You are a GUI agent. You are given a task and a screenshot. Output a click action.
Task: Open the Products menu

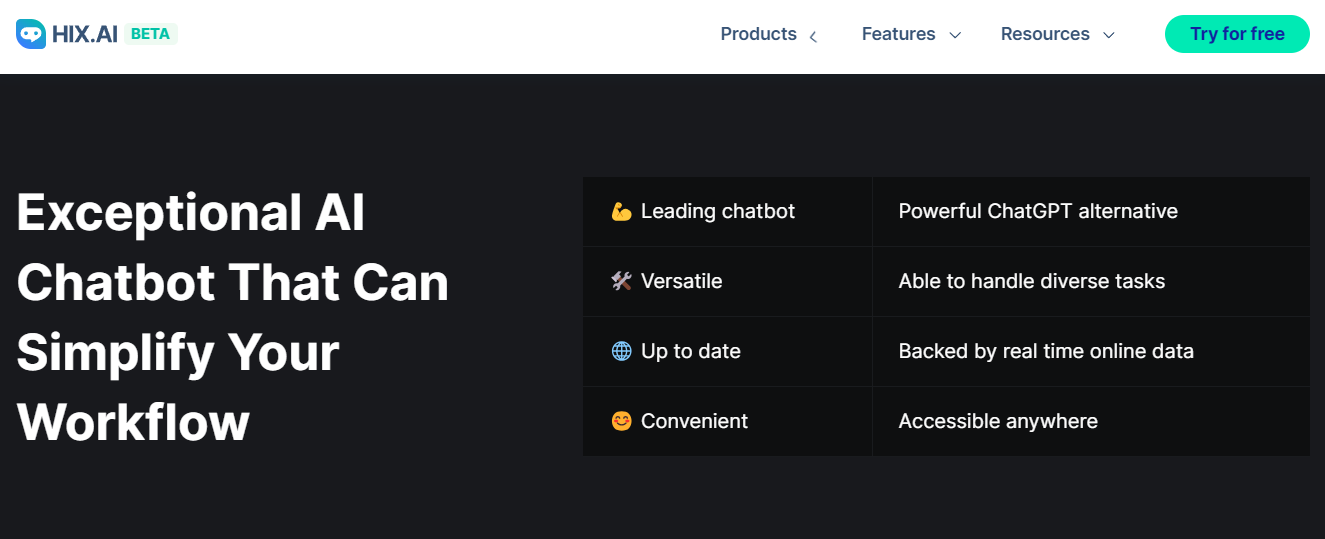tap(758, 34)
